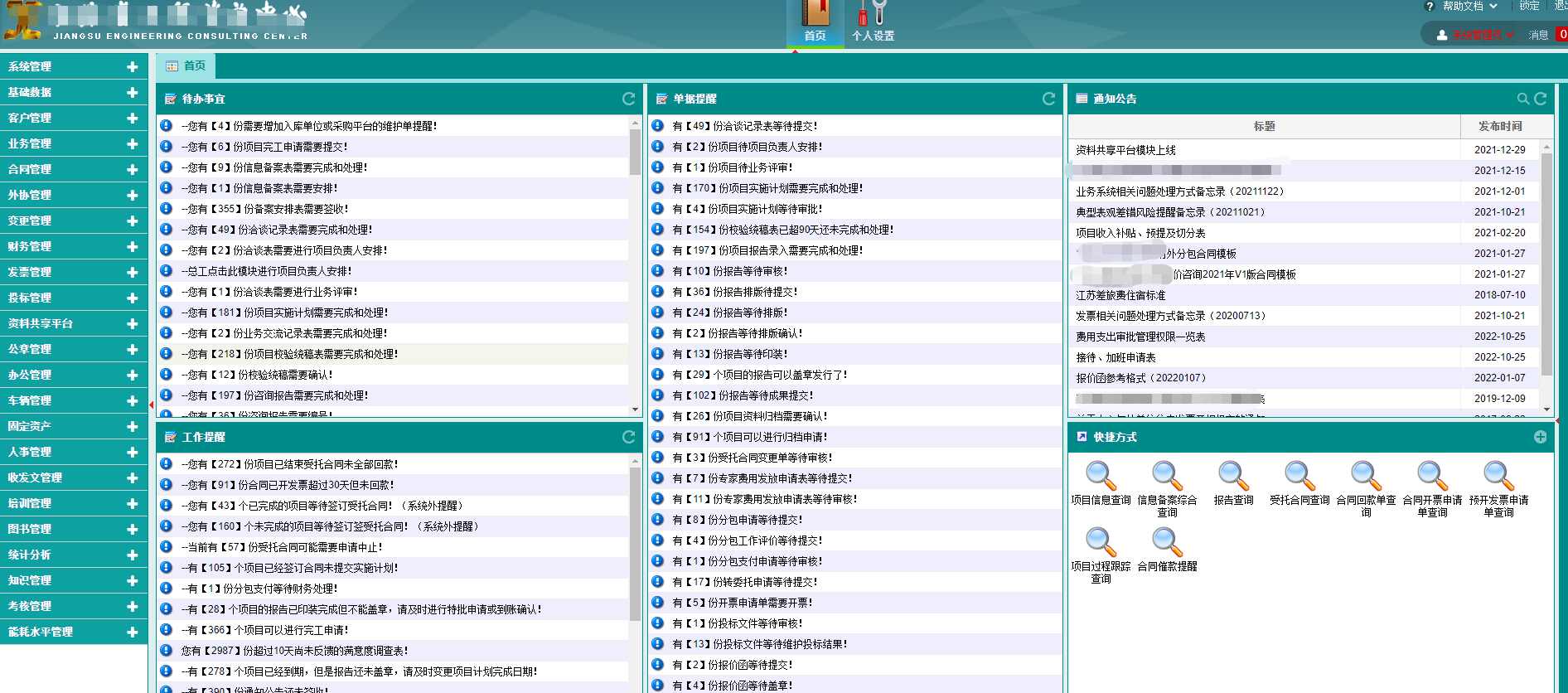Image resolution: width=1568 pixels, height=693 pixels.
Task: Refresh the 工作提醒 panel
Action: pos(628,437)
